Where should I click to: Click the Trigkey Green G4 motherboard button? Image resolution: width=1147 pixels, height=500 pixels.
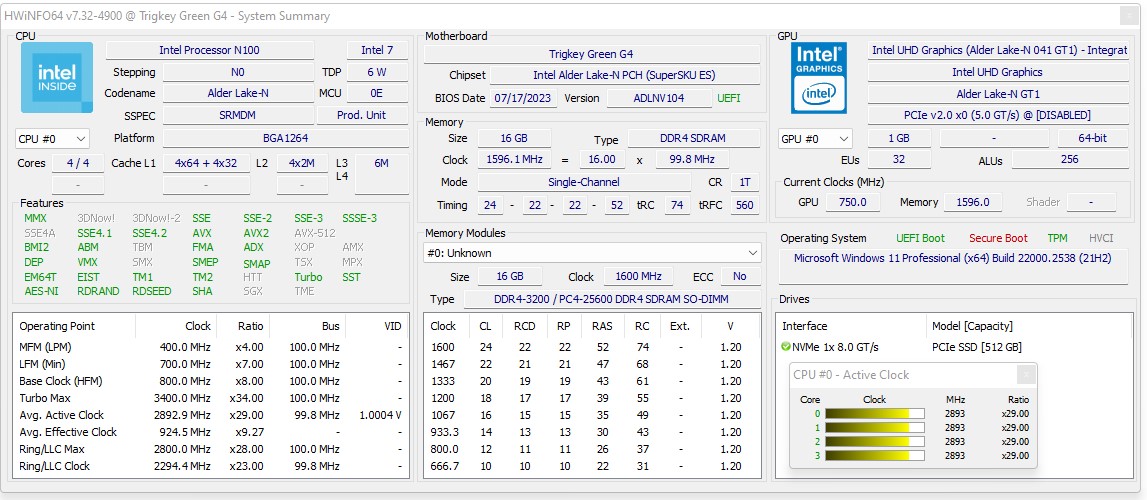coord(591,54)
